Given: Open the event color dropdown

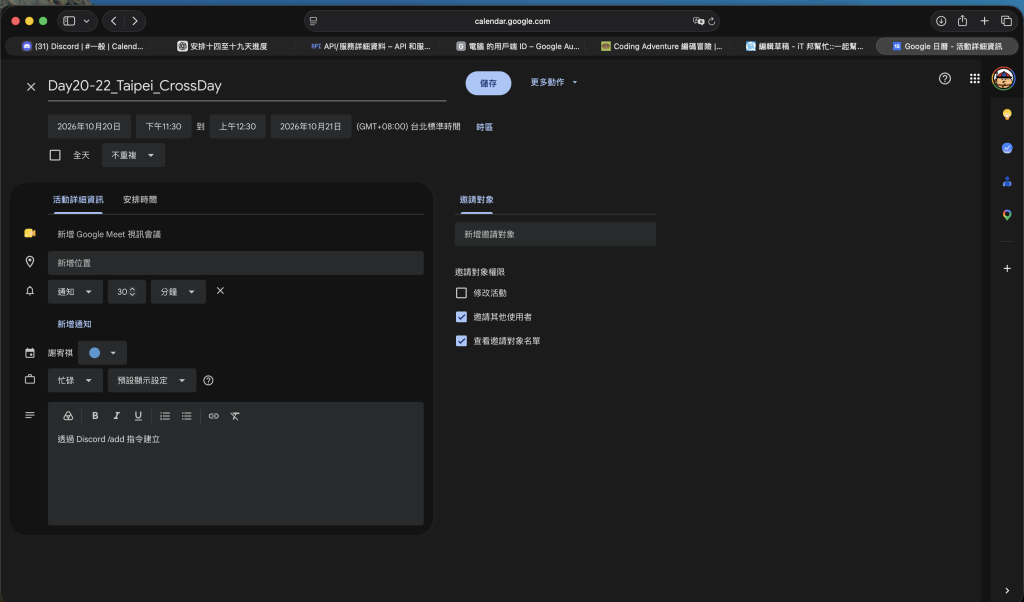Looking at the screenshot, I should pos(103,353).
